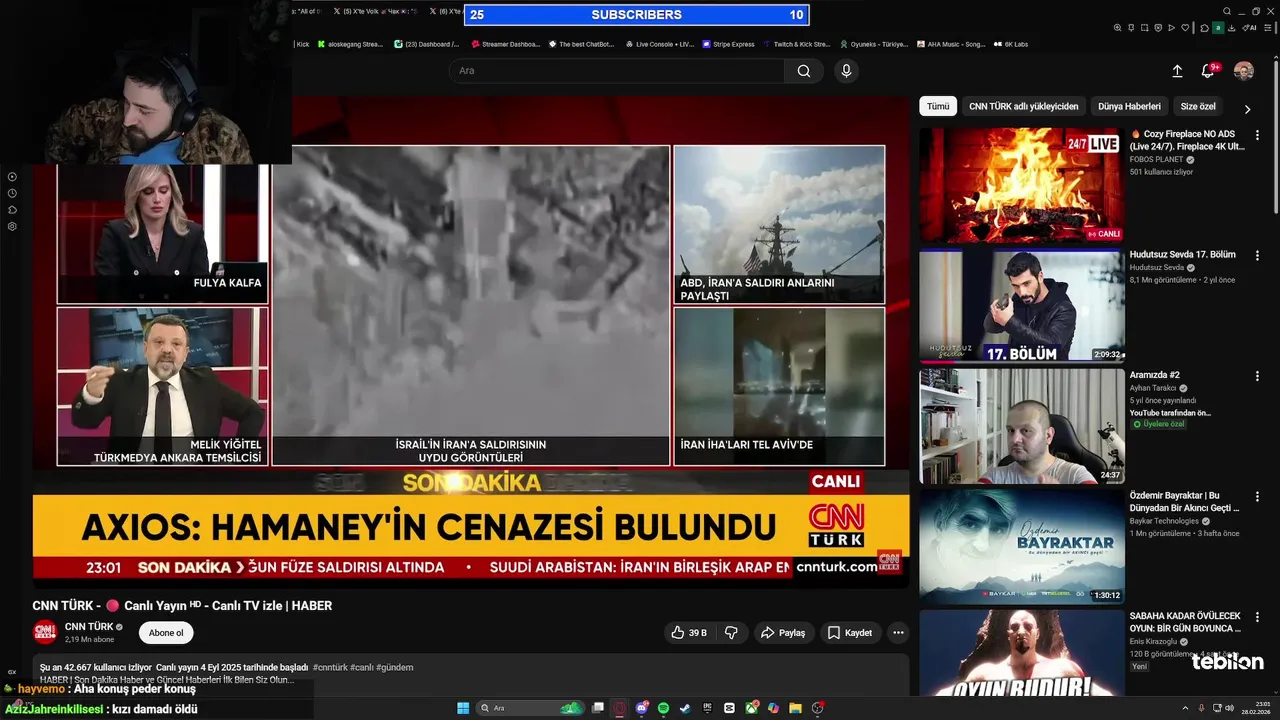The height and width of the screenshot is (720, 1280).
Task: Open the AHA Music - Song bookmark
Action: [951, 44]
